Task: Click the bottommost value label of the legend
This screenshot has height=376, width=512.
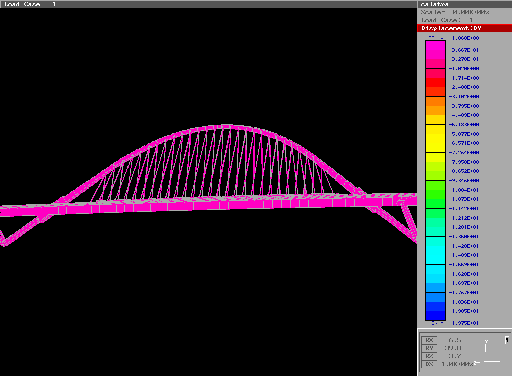Action: (x=465, y=323)
